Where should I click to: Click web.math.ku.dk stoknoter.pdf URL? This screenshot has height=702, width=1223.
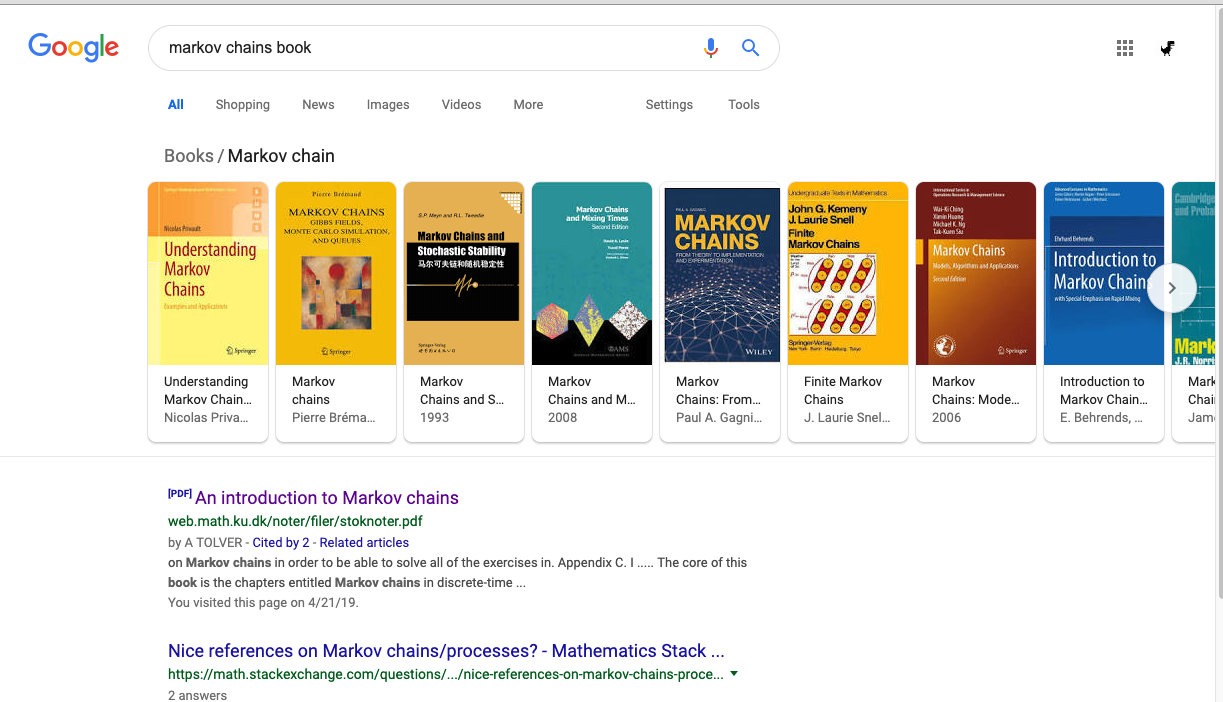(295, 521)
